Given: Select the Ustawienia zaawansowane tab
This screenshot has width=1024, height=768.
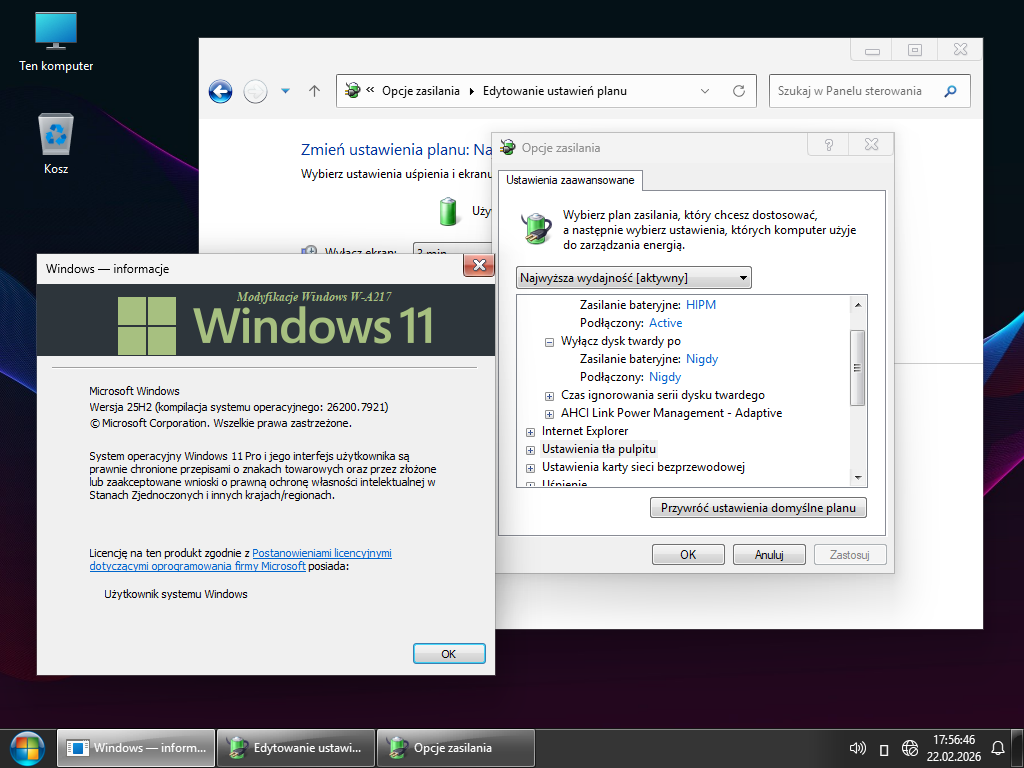Looking at the screenshot, I should pyautogui.click(x=570, y=180).
